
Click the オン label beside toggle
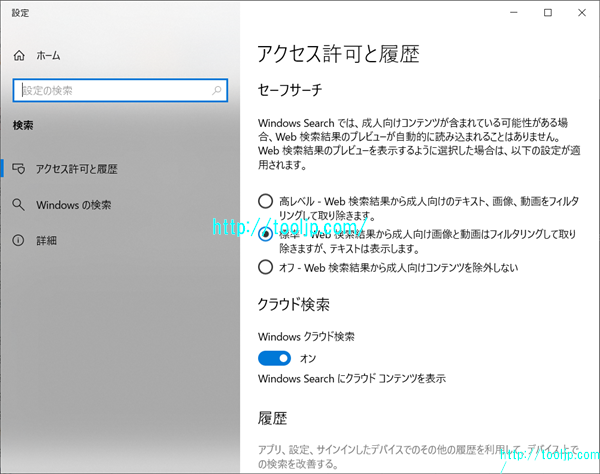click(308, 358)
